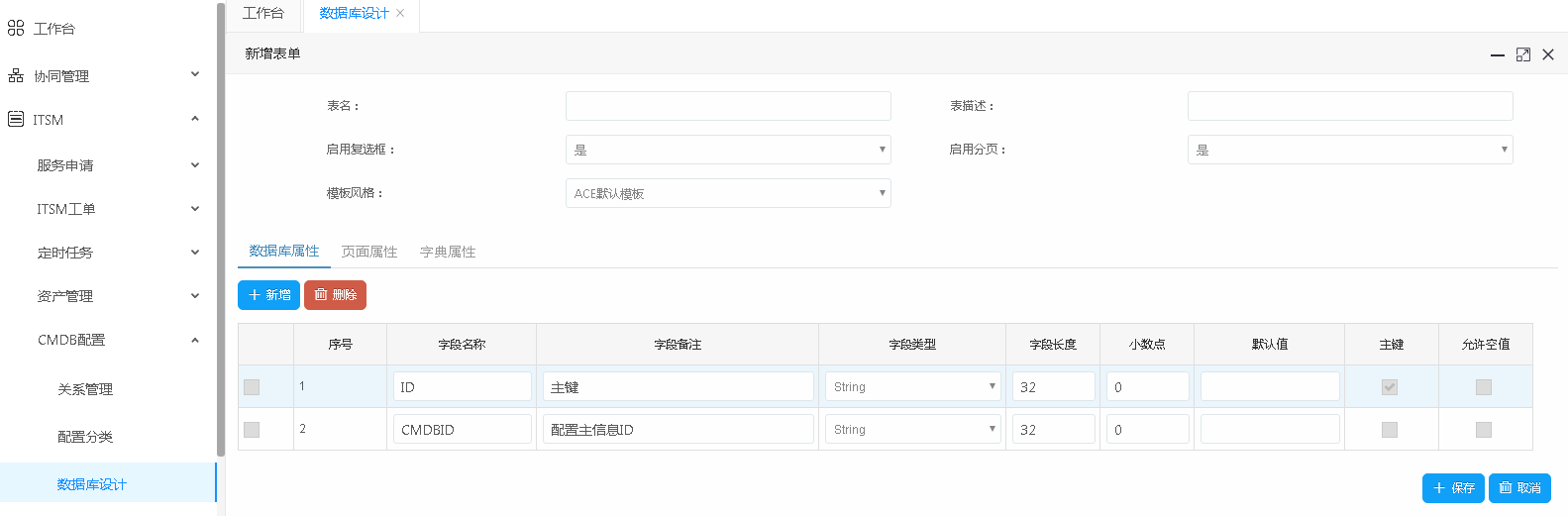The height and width of the screenshot is (516, 1568).
Task: Select the checkbox for row 2 CMDBID
Action: coord(252,430)
